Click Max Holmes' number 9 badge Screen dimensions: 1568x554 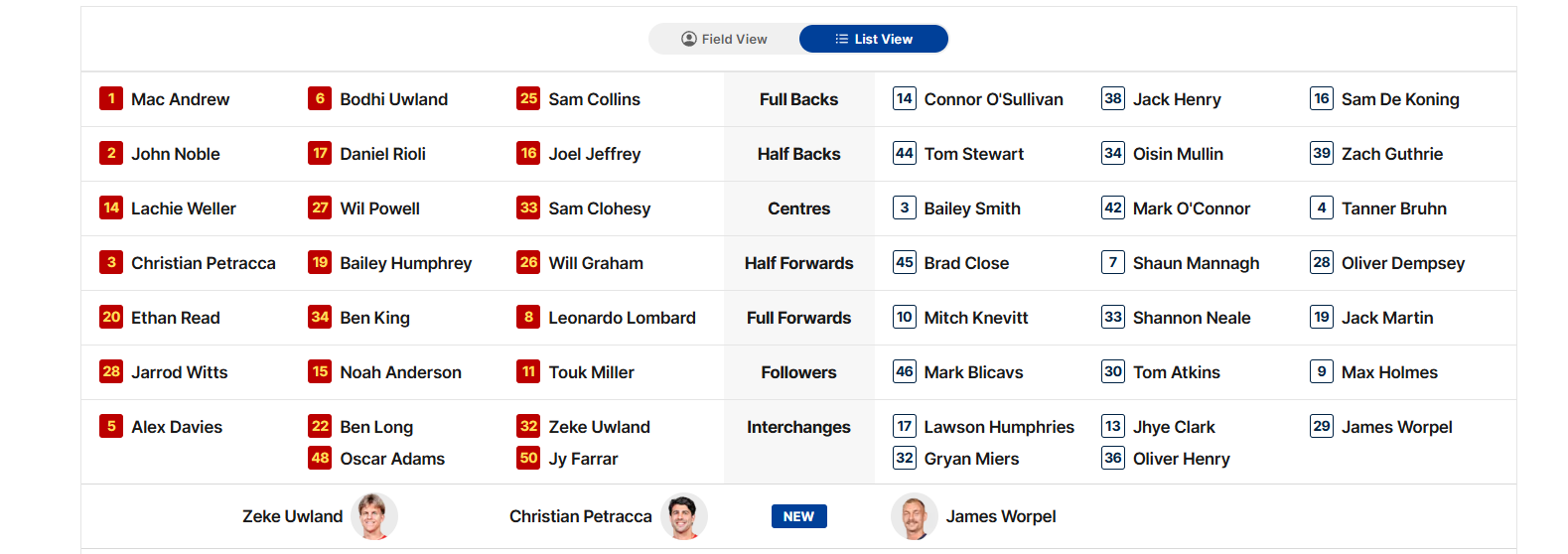pos(1321,371)
